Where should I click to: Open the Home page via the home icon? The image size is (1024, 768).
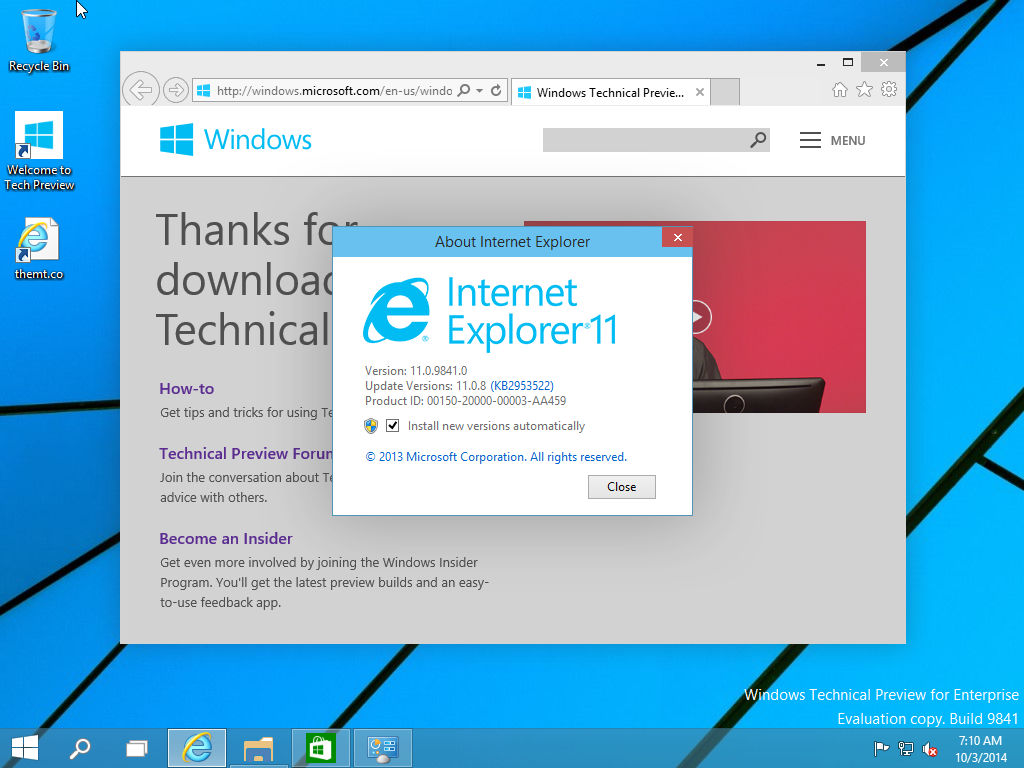point(839,90)
